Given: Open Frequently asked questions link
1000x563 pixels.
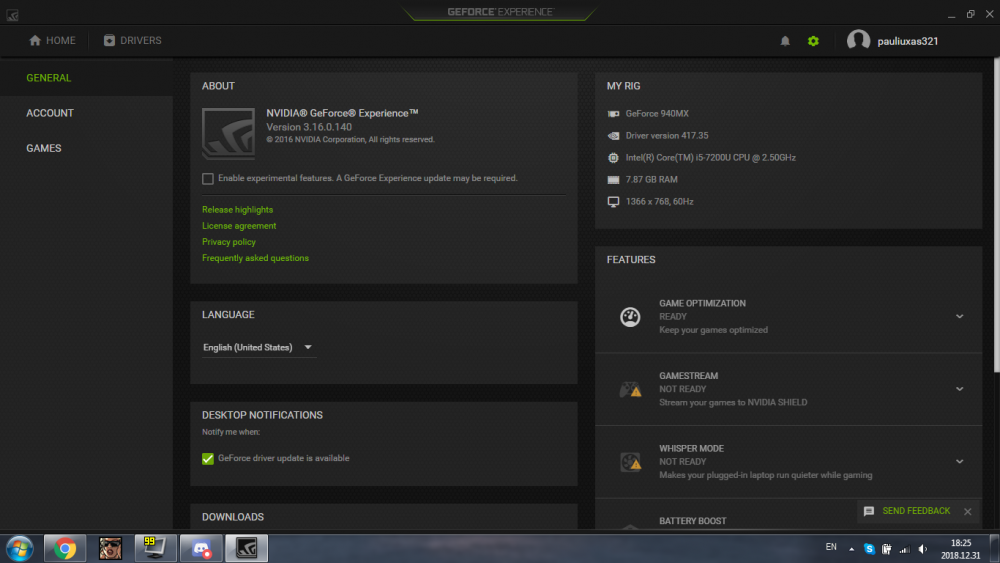Looking at the screenshot, I should pyautogui.click(x=255, y=258).
